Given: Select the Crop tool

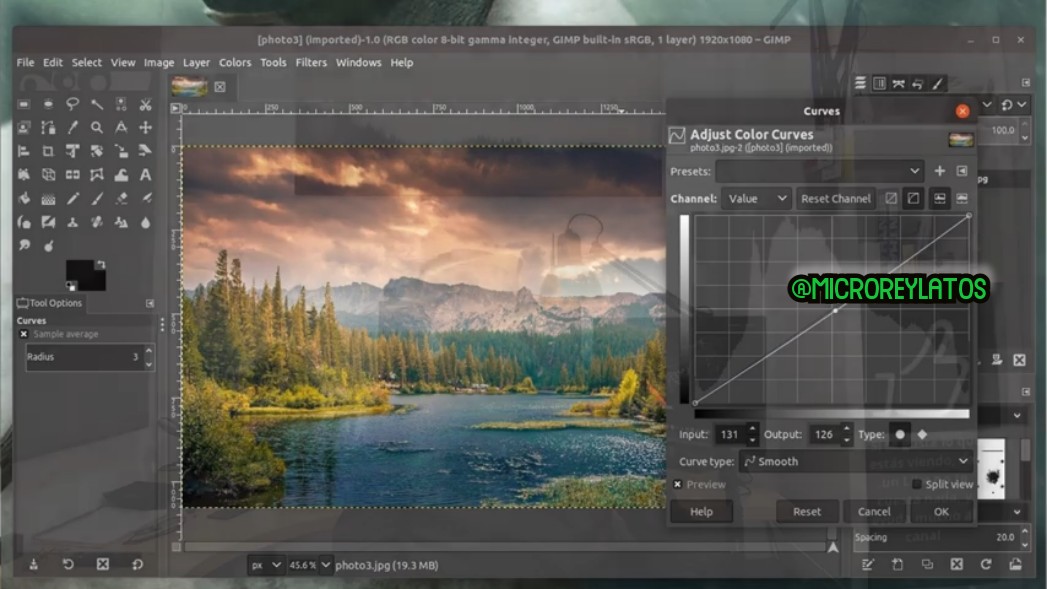Looking at the screenshot, I should point(48,151).
